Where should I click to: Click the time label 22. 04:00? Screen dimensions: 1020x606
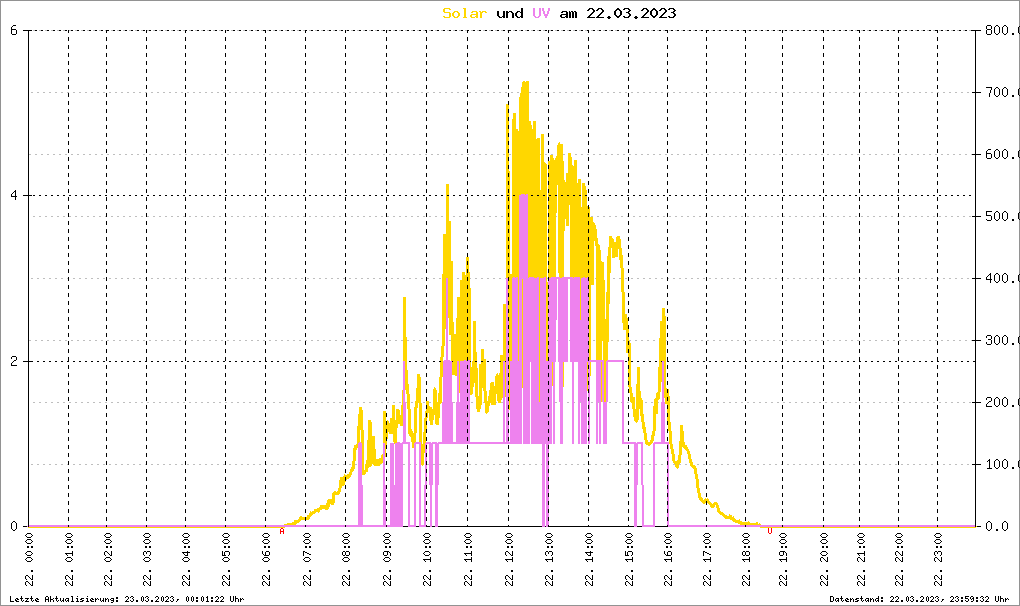click(x=186, y=559)
